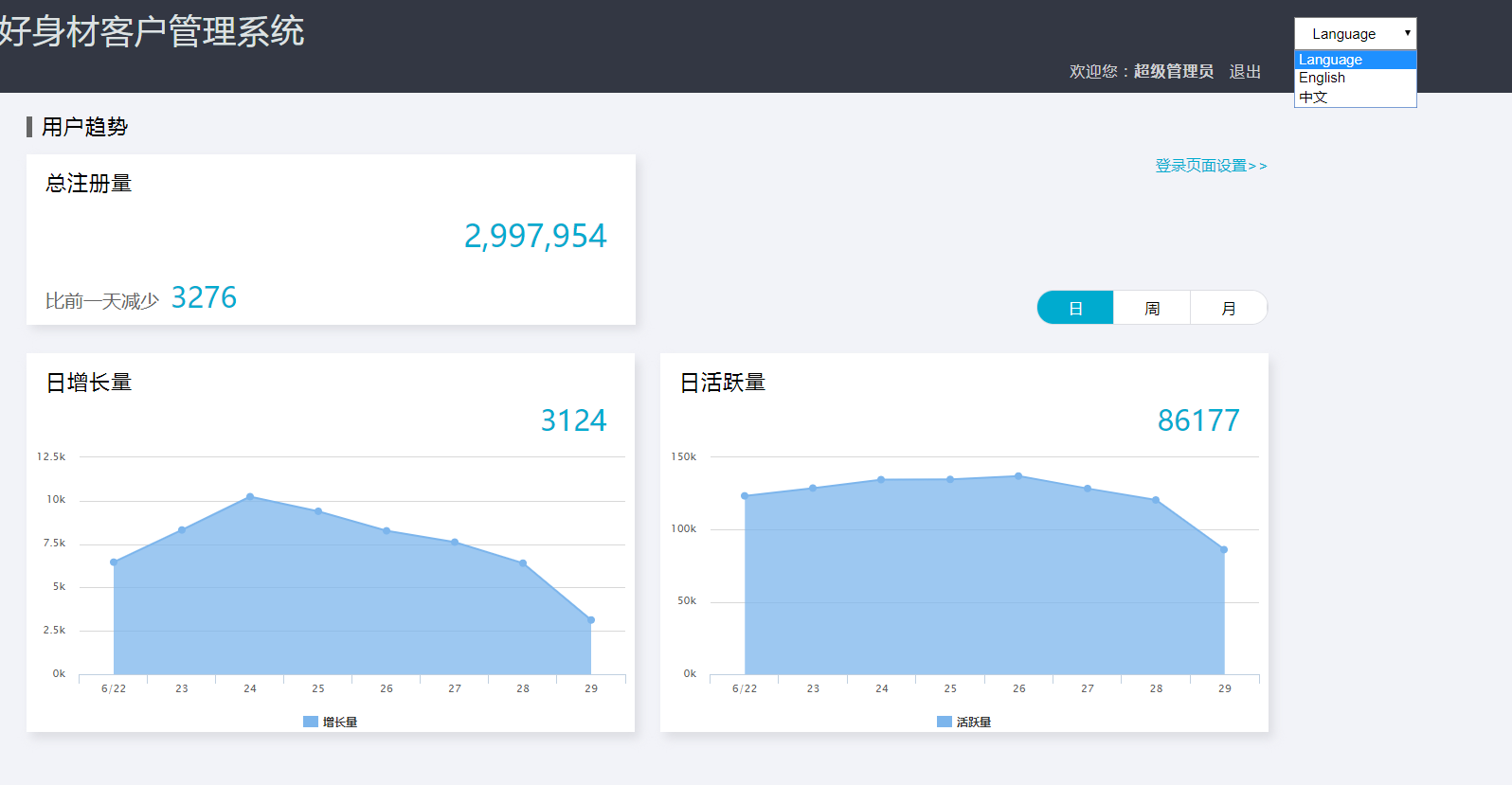
Task: Select the day 29 point in 日活跃量 chart
Action: (x=1224, y=549)
